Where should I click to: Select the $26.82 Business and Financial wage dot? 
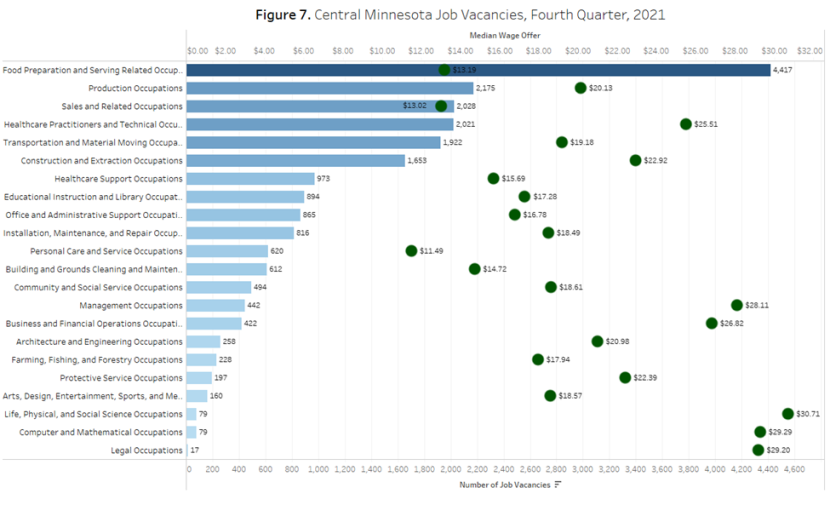pos(712,323)
